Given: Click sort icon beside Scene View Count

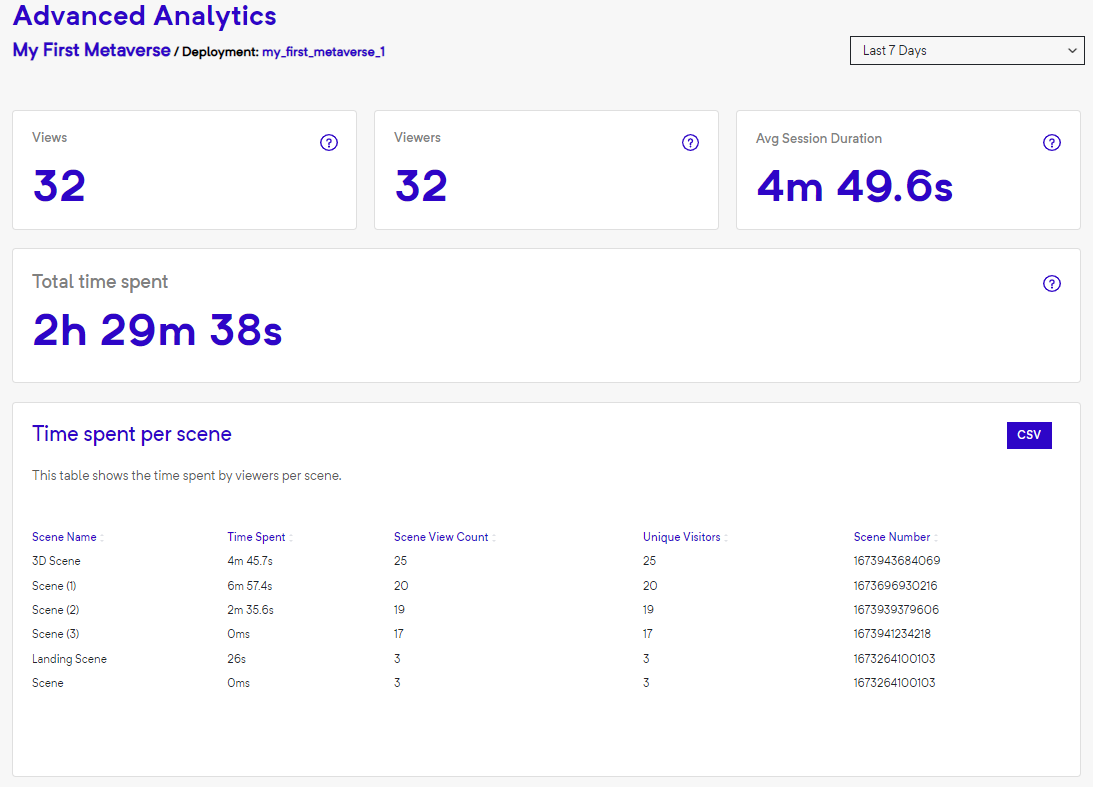Looking at the screenshot, I should (494, 538).
